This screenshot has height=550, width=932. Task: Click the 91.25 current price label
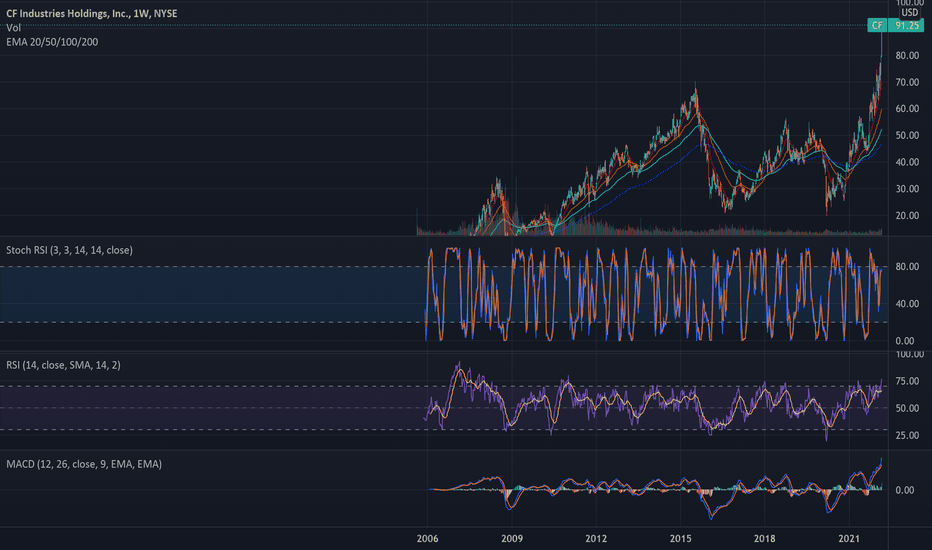(x=906, y=25)
